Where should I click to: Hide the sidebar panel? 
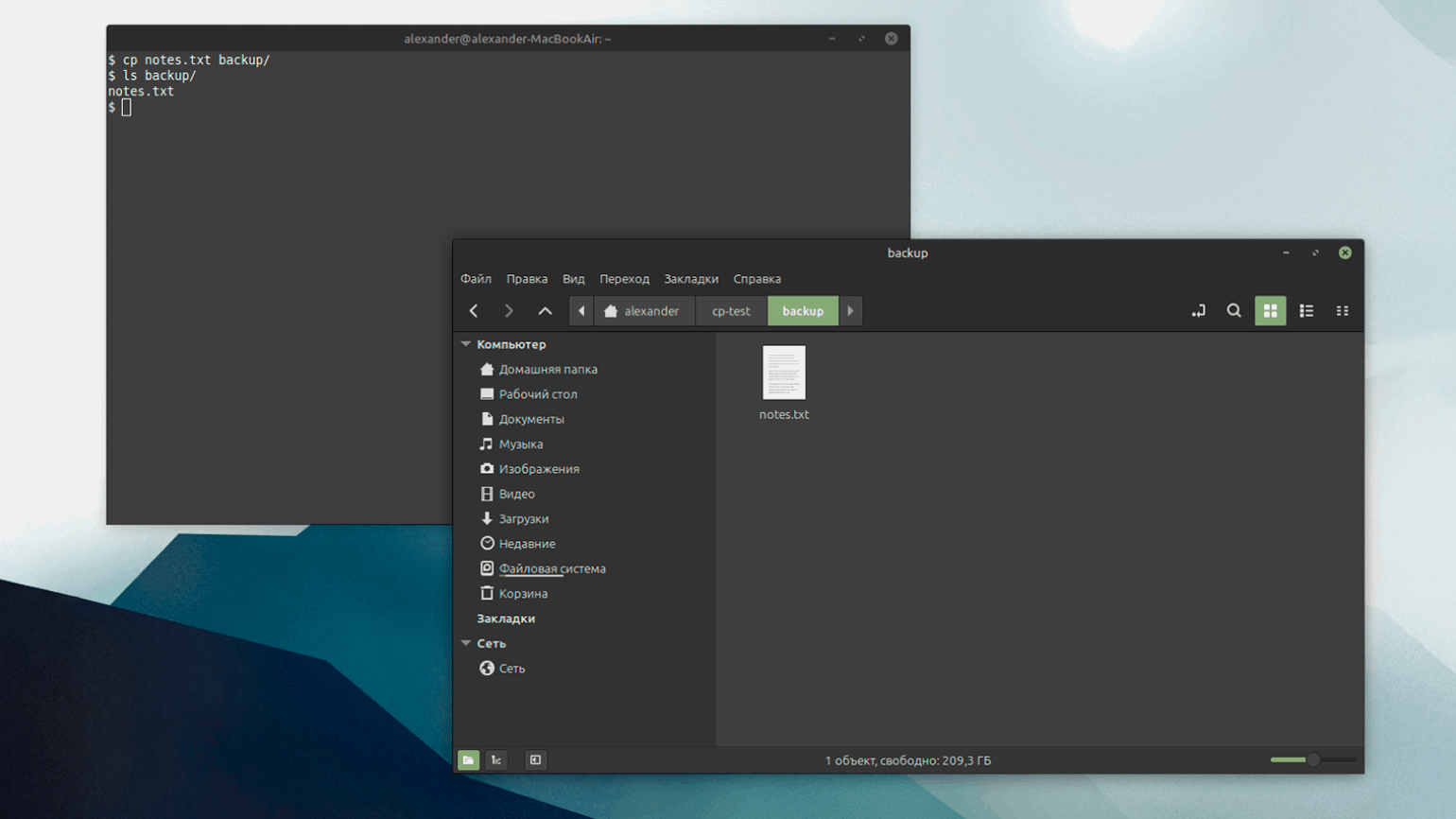(x=535, y=760)
